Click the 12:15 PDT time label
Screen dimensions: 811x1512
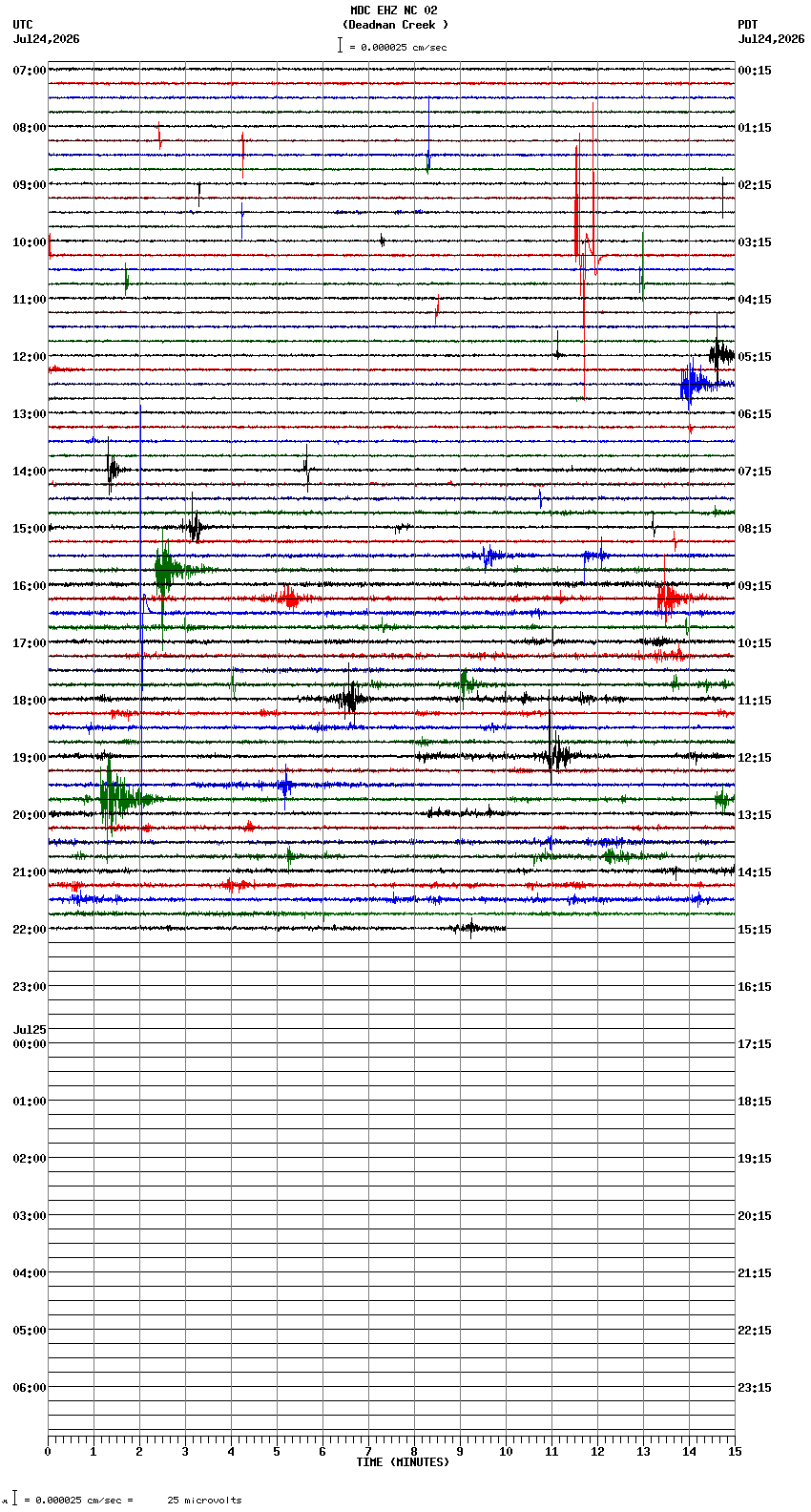pyautogui.click(x=755, y=758)
